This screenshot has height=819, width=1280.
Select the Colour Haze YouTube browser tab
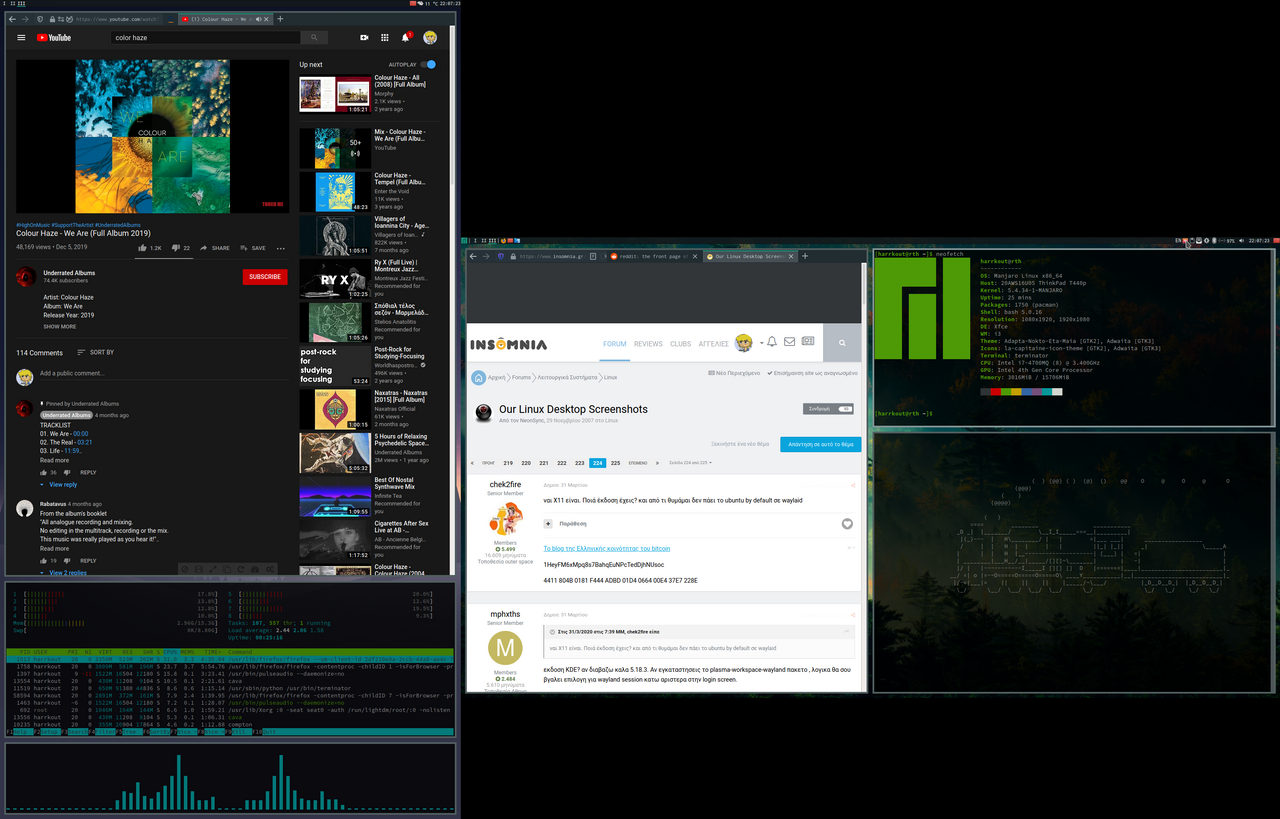point(223,19)
